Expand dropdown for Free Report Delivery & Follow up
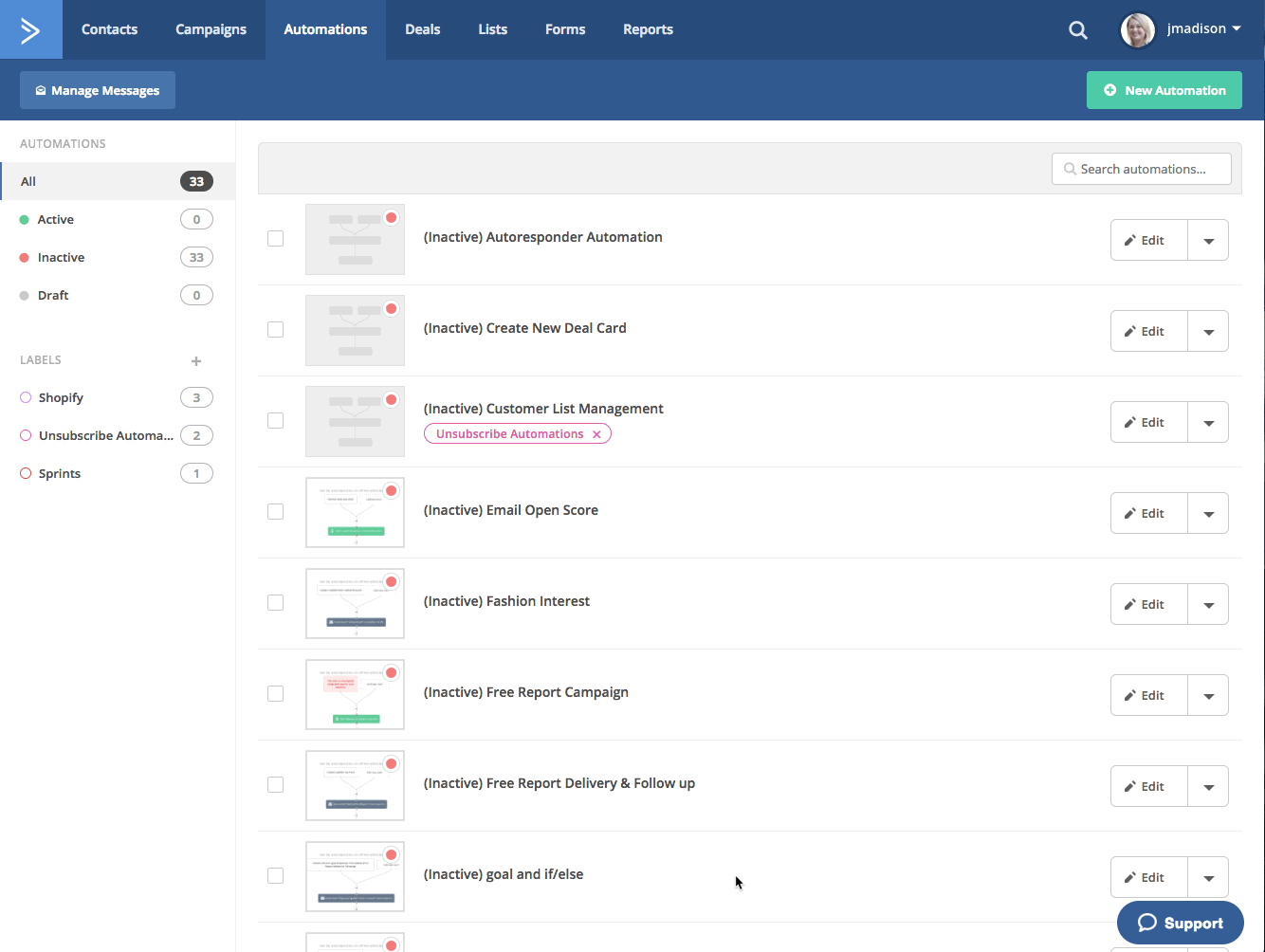 1208,786
